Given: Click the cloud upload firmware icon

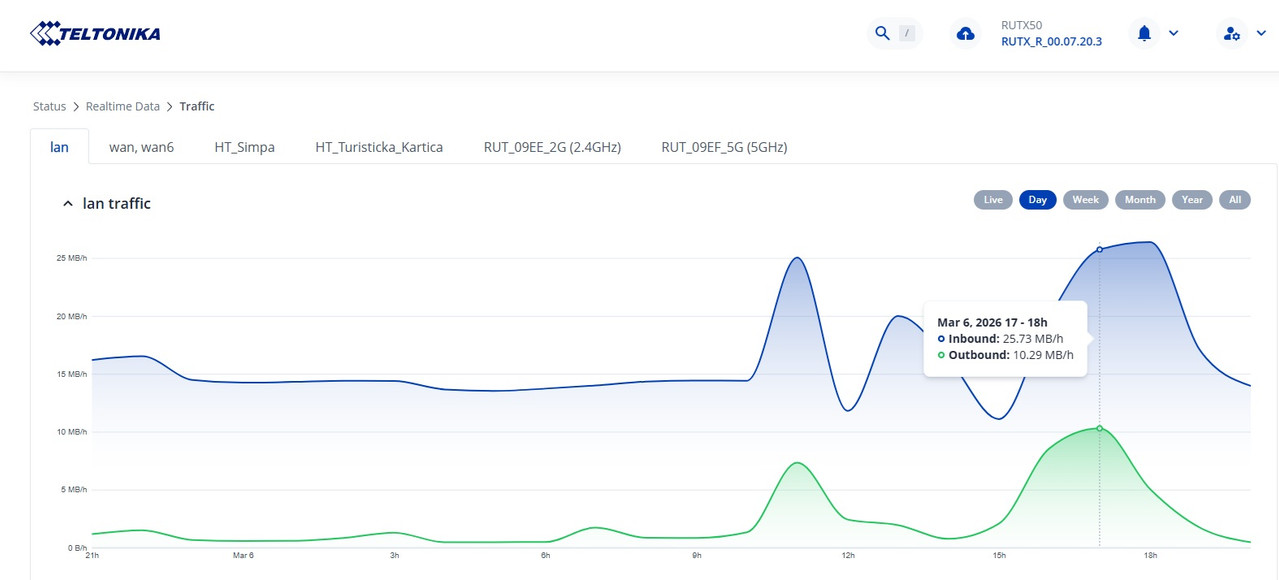Looking at the screenshot, I should [x=965, y=34].
